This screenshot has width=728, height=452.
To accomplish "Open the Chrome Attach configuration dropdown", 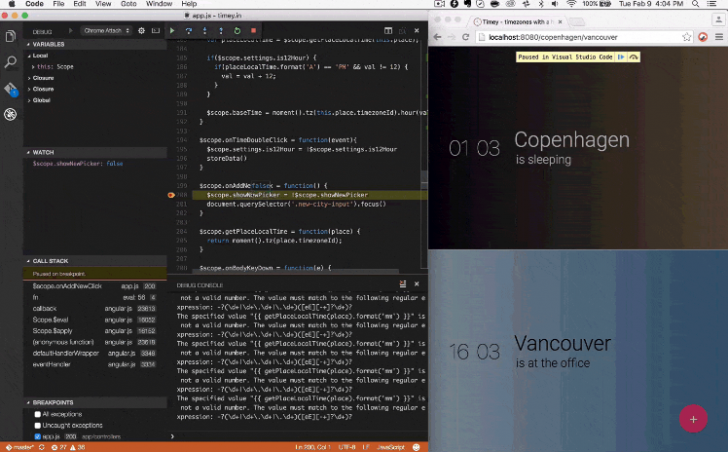I will click(x=106, y=31).
